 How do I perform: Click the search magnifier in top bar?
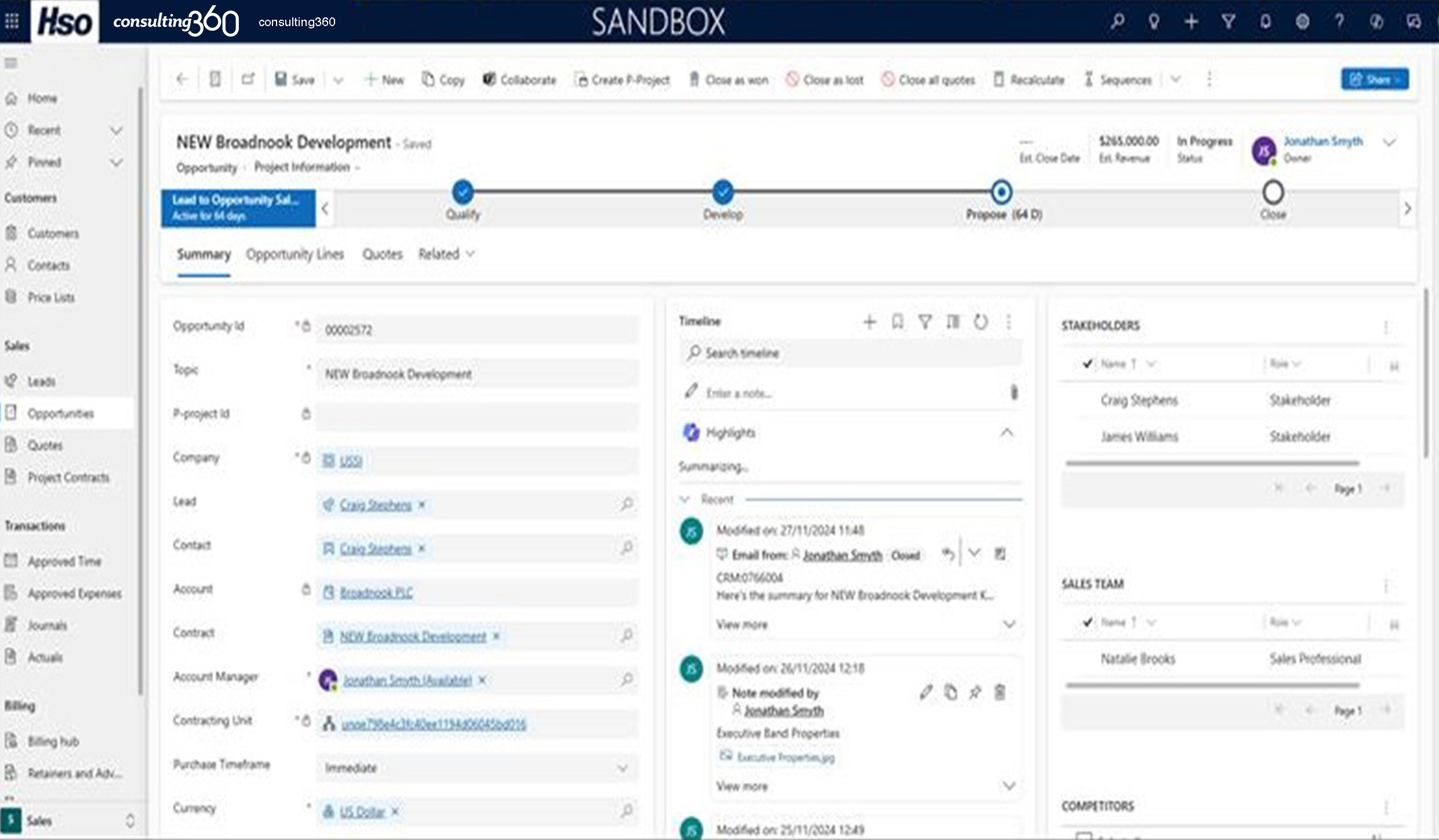tap(1117, 21)
